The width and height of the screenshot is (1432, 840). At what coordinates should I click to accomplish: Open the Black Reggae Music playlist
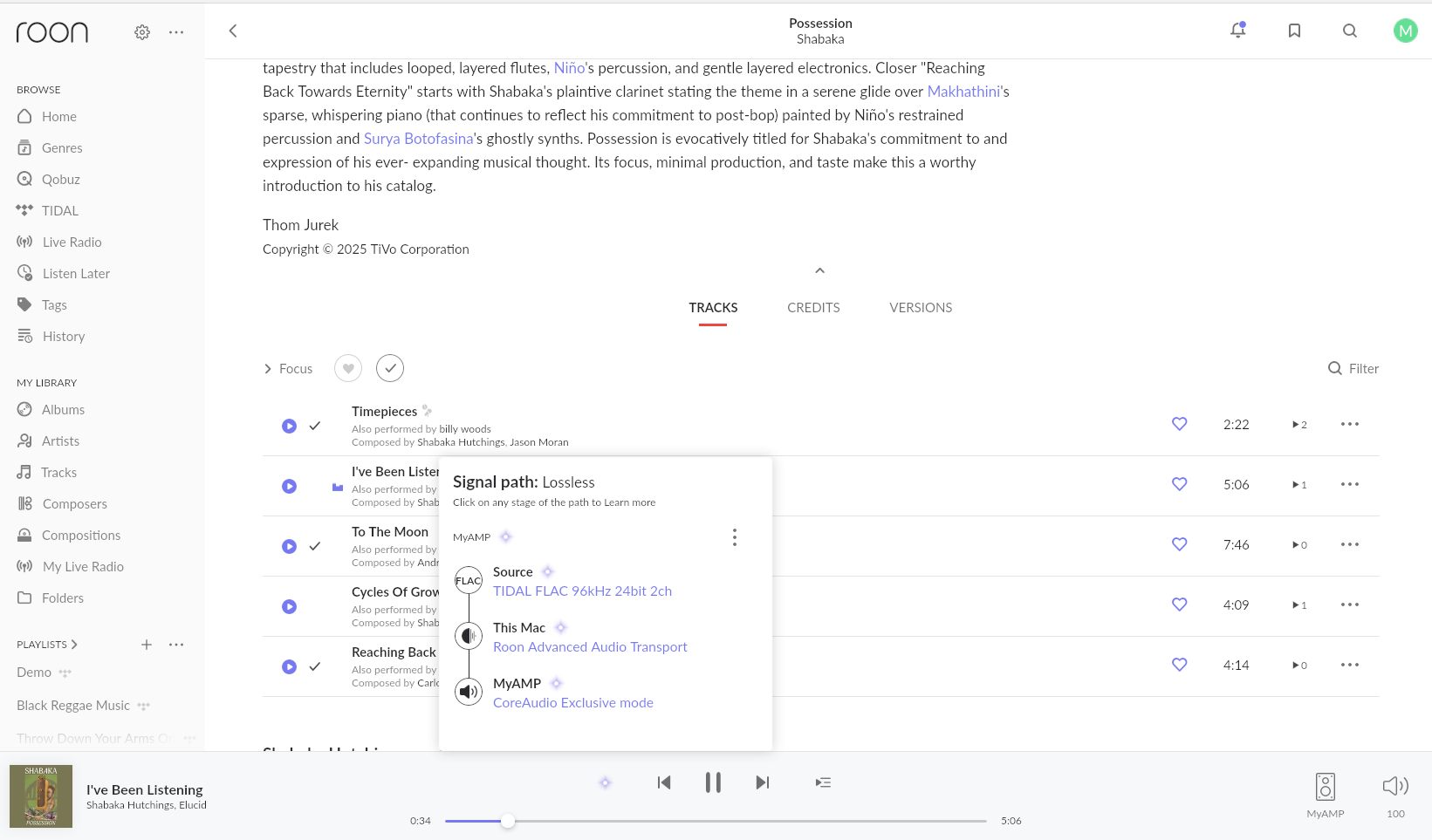click(73, 706)
